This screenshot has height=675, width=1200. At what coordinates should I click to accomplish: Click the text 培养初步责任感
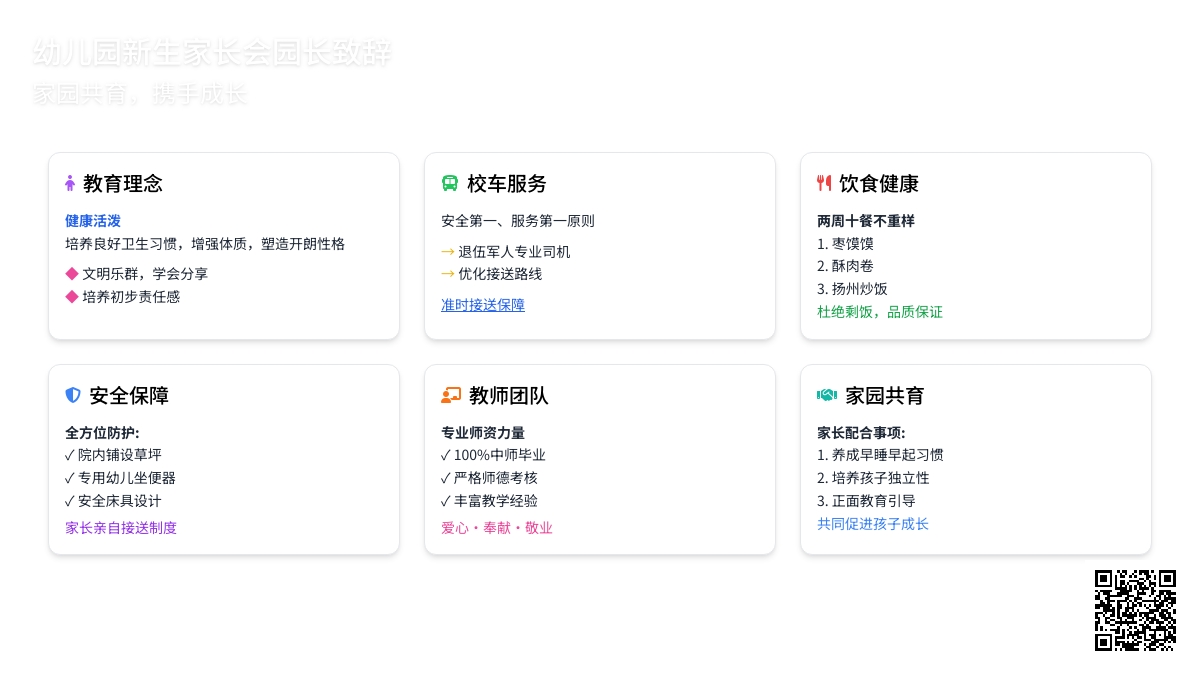131,297
